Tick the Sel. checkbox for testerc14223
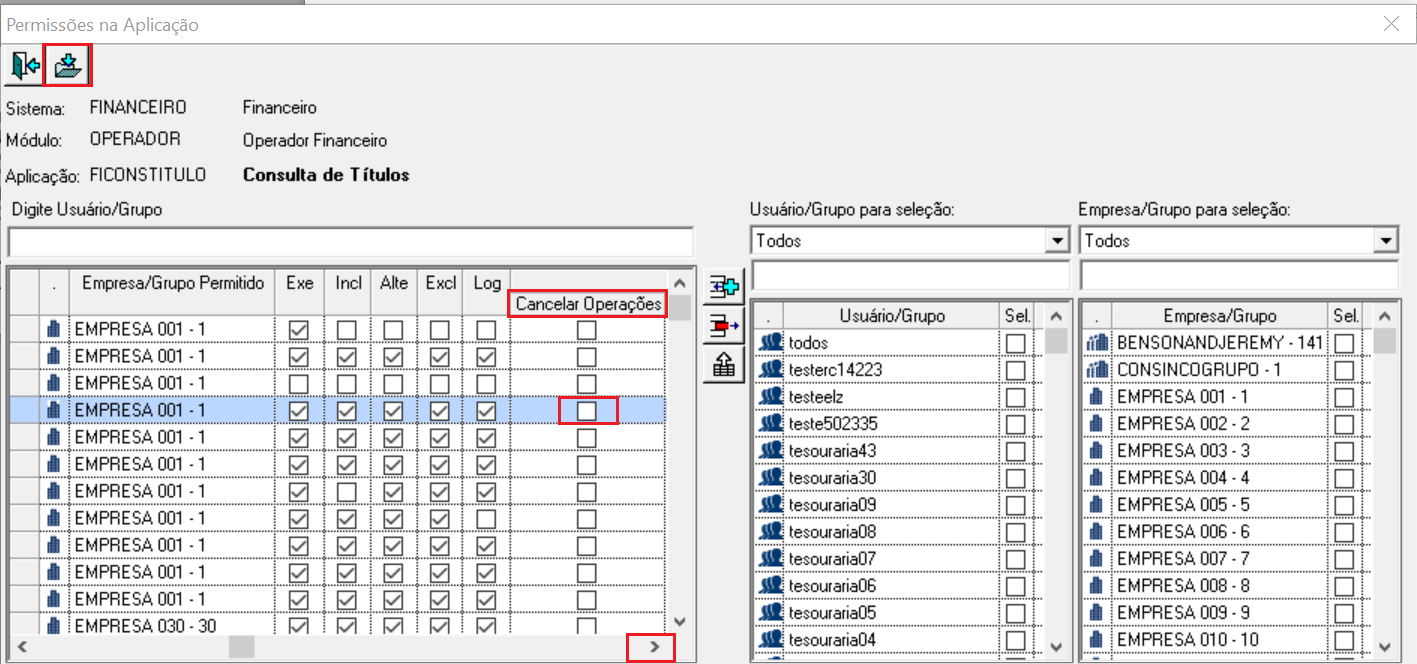1417x664 pixels. pyautogui.click(x=1016, y=370)
